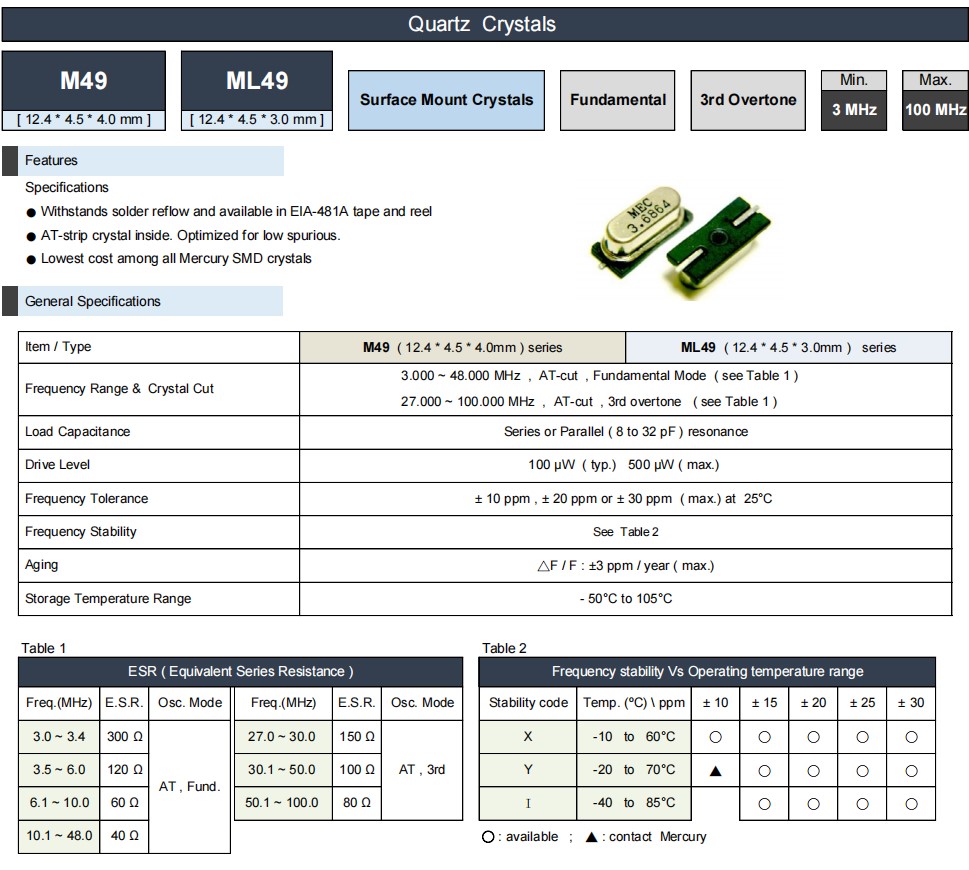
Task: Click the dark marker beside the Features heading
Action: coord(9,161)
